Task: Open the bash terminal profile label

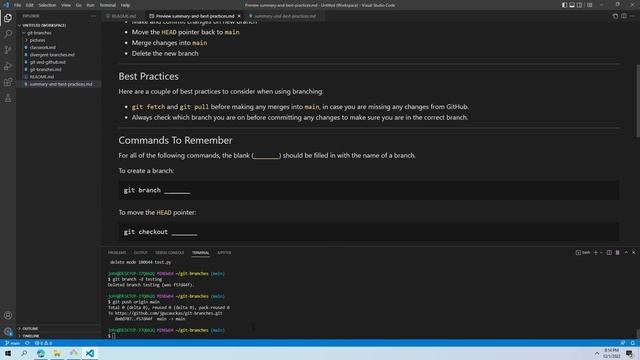Action: 583,253
